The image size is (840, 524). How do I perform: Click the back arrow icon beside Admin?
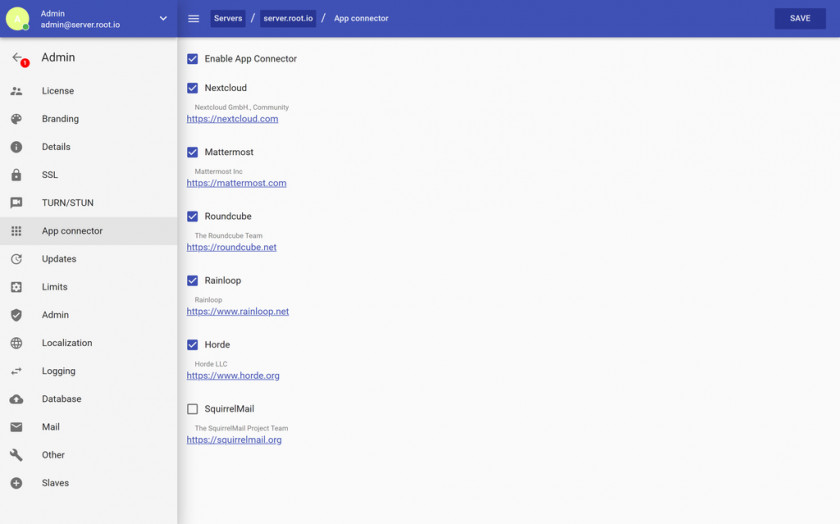tap(17, 57)
